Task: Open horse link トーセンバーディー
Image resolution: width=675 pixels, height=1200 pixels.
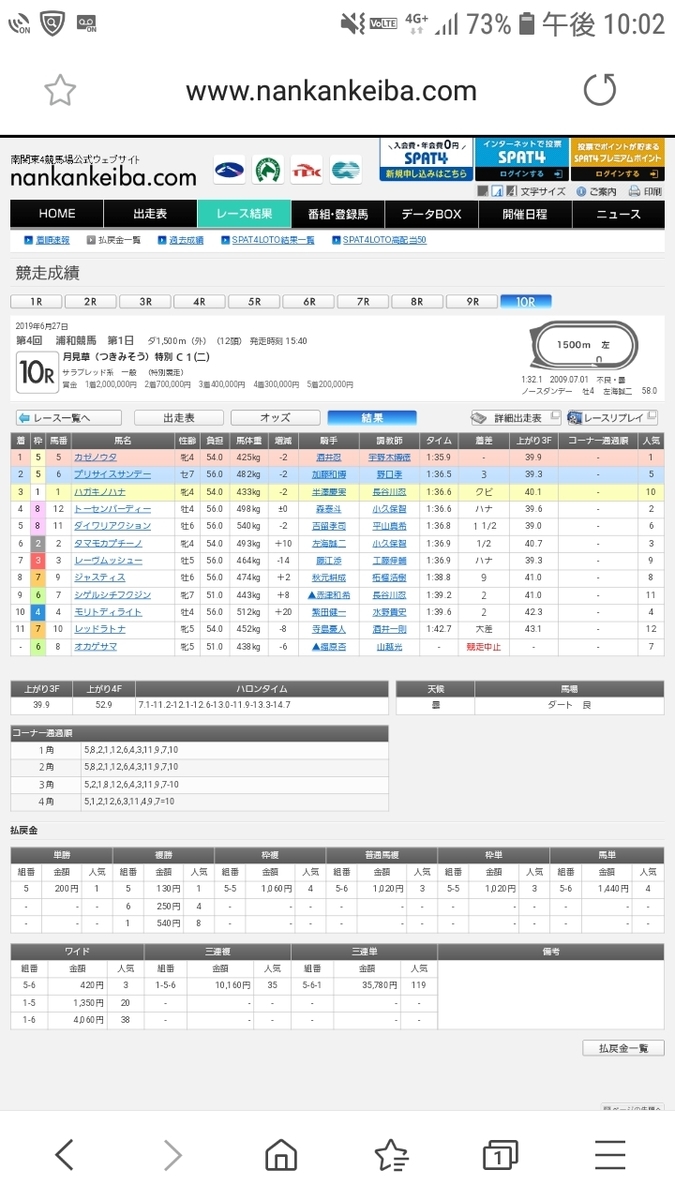Action: click(112, 508)
